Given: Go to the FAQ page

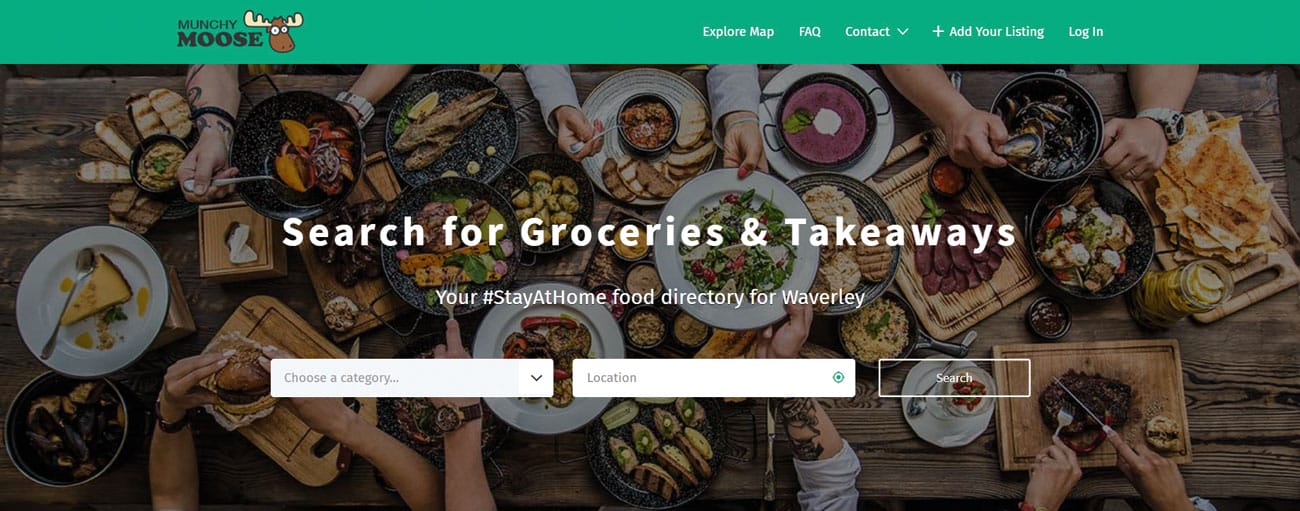Looking at the screenshot, I should (x=810, y=32).
